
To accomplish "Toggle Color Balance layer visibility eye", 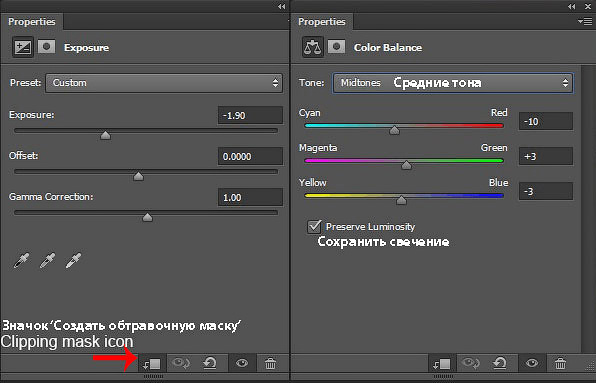I will point(532,364).
